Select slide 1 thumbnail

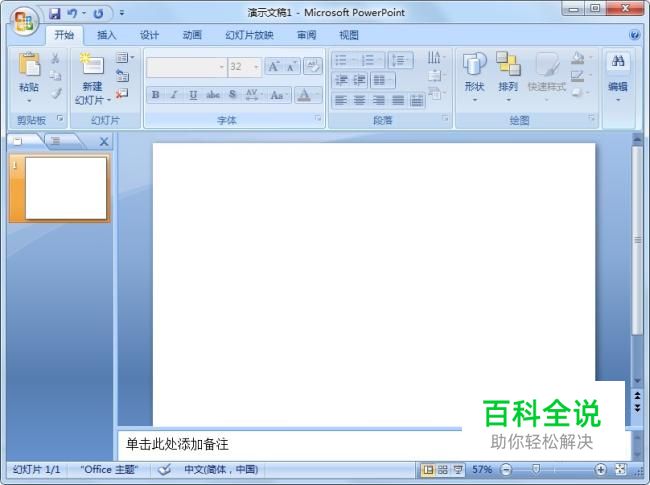65,188
